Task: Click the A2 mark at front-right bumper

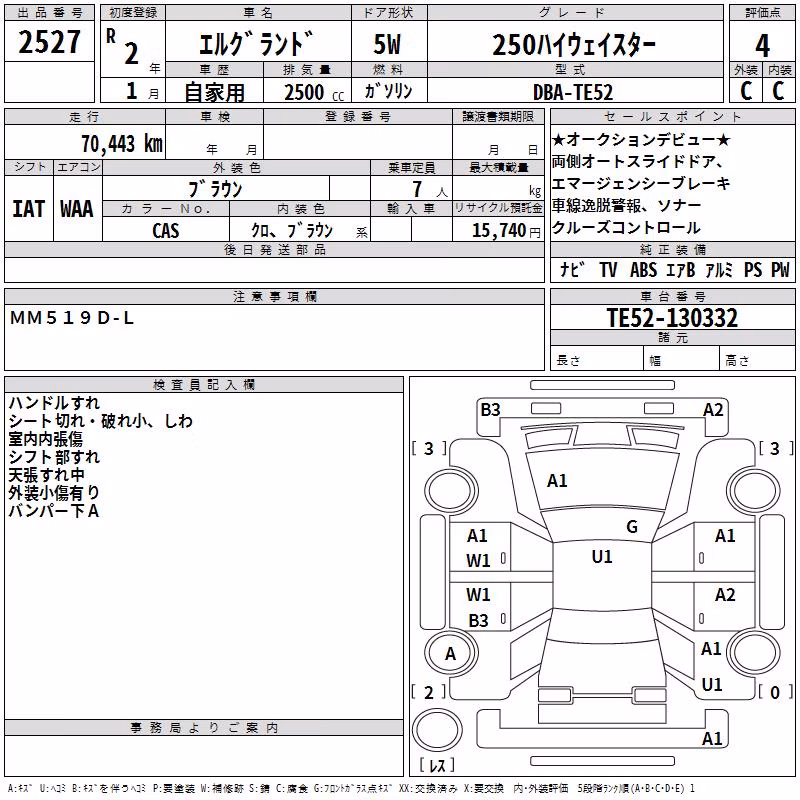Action: [713, 410]
